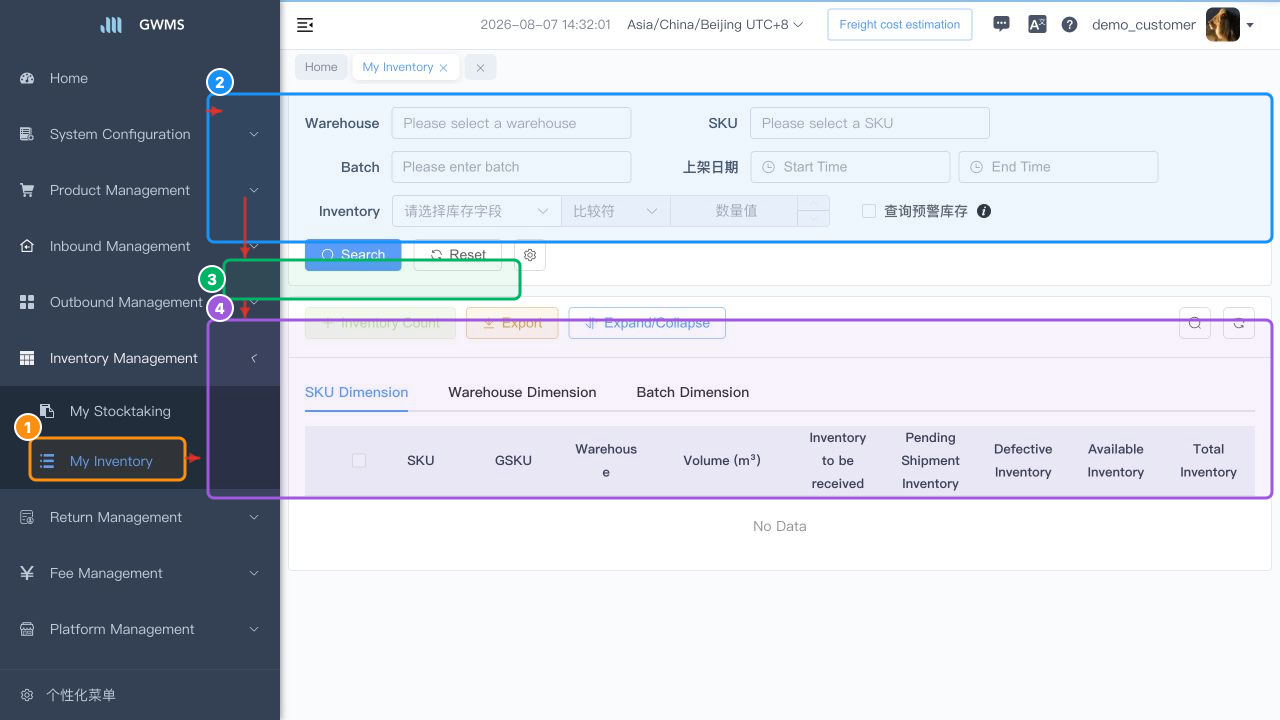The height and width of the screenshot is (720, 1280).
Task: Open the account dropdown caret beside avatar
Action: coord(1250,26)
